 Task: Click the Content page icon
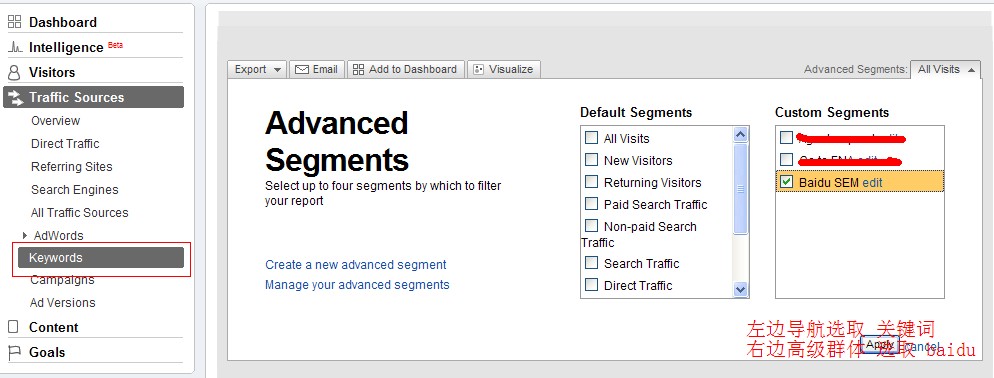pyautogui.click(x=13, y=327)
